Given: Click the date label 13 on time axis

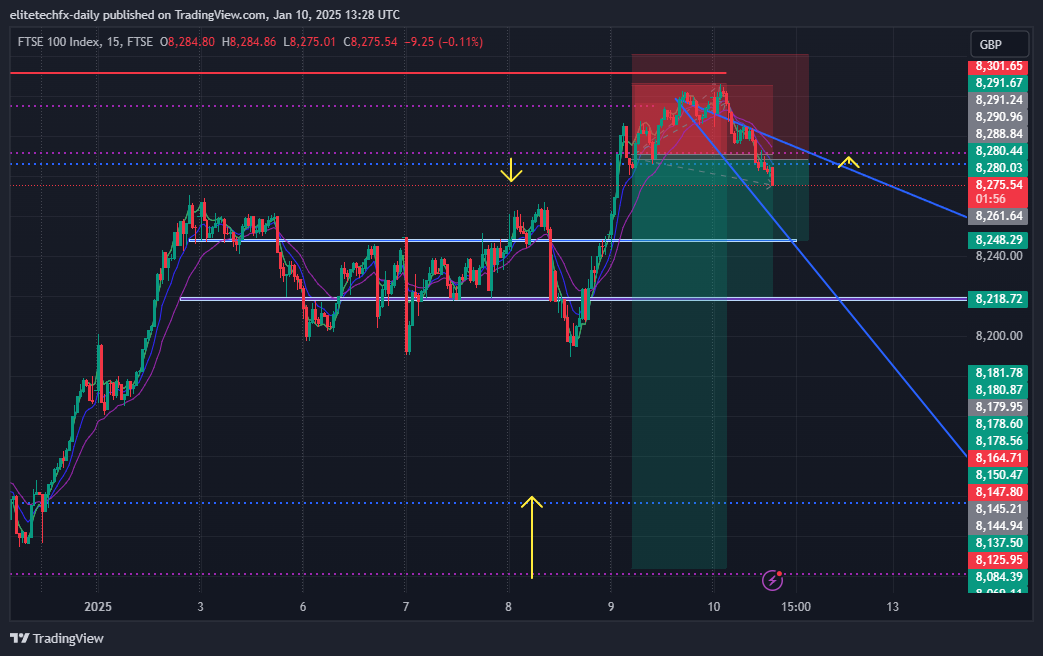Looking at the screenshot, I should 892,607.
